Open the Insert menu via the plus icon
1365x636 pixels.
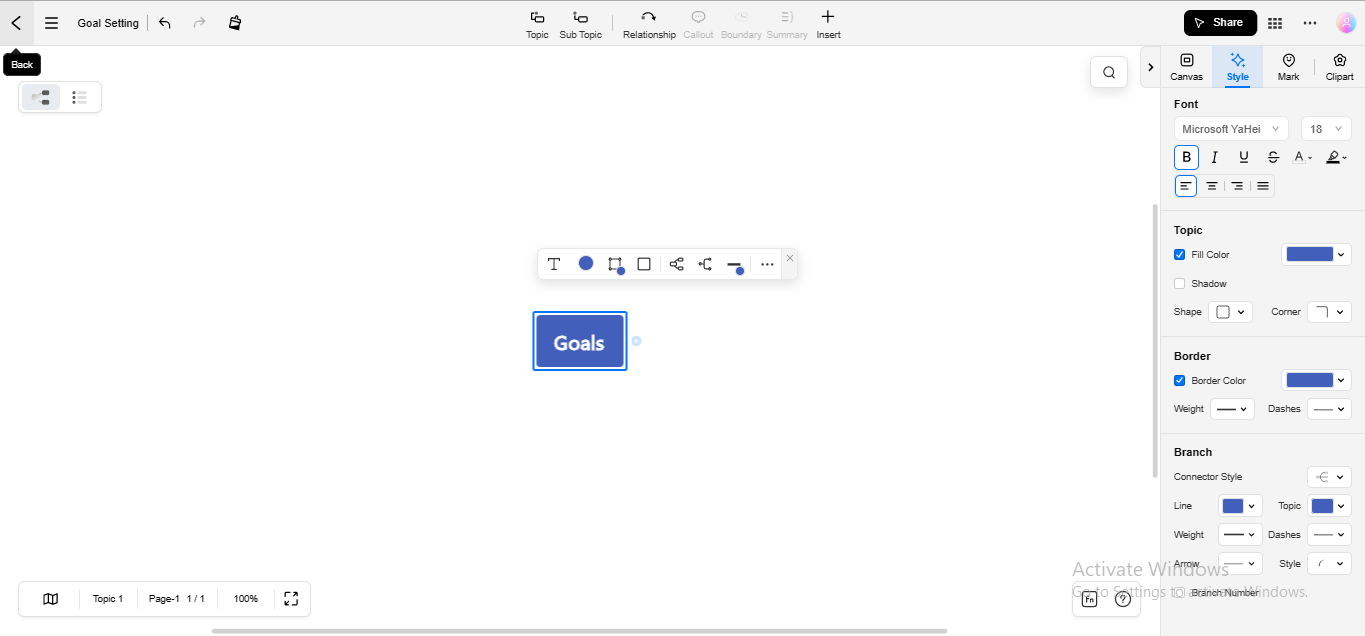[828, 24]
